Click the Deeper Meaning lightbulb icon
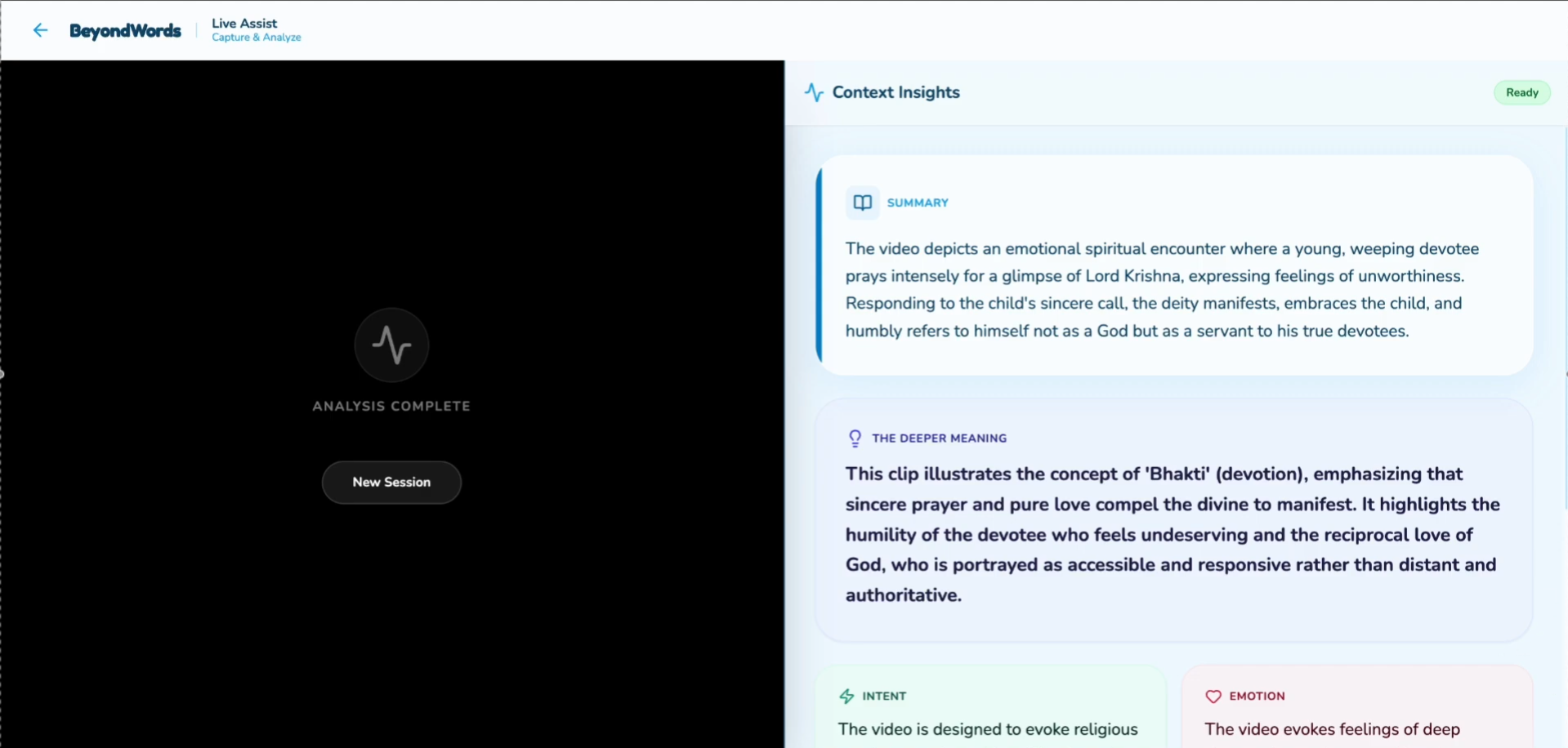The image size is (1568, 748). 855,439
